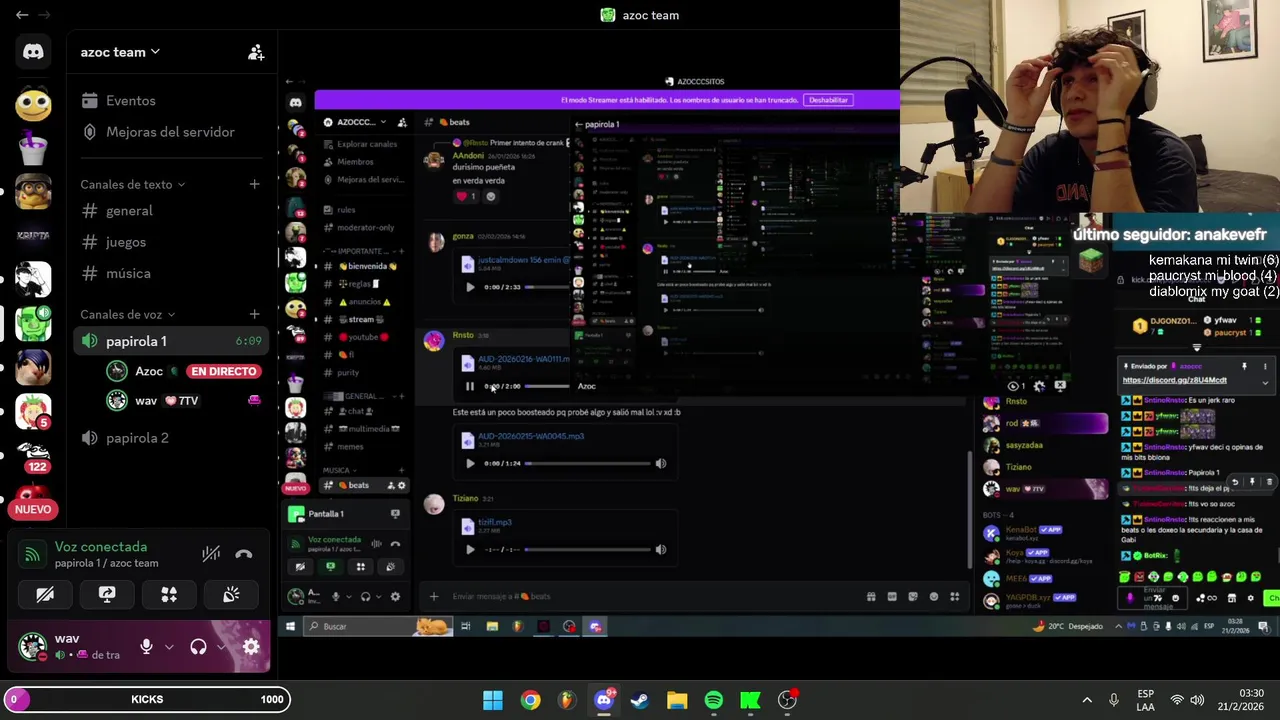
Task: Open the stream channel in streamed Discord
Action: coord(361,320)
